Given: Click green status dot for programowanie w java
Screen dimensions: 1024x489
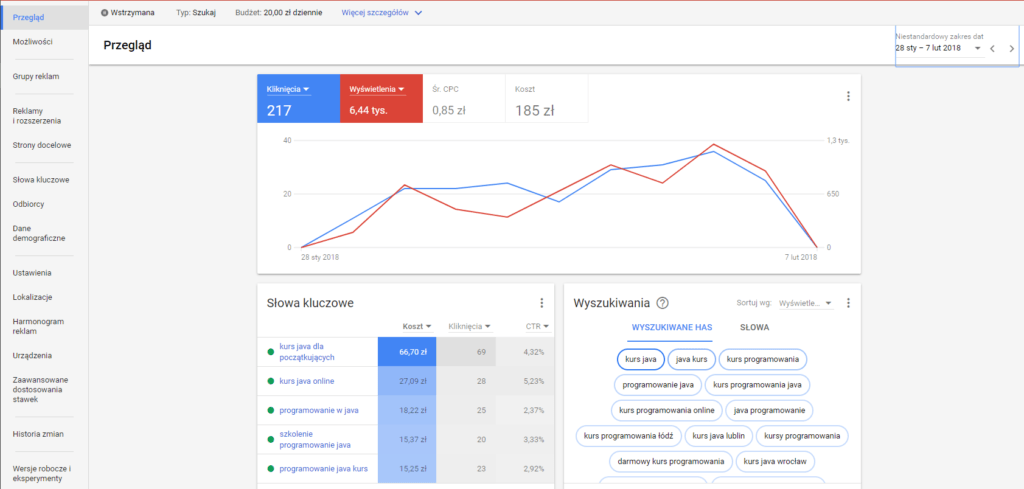Looking at the screenshot, I should click(270, 411).
